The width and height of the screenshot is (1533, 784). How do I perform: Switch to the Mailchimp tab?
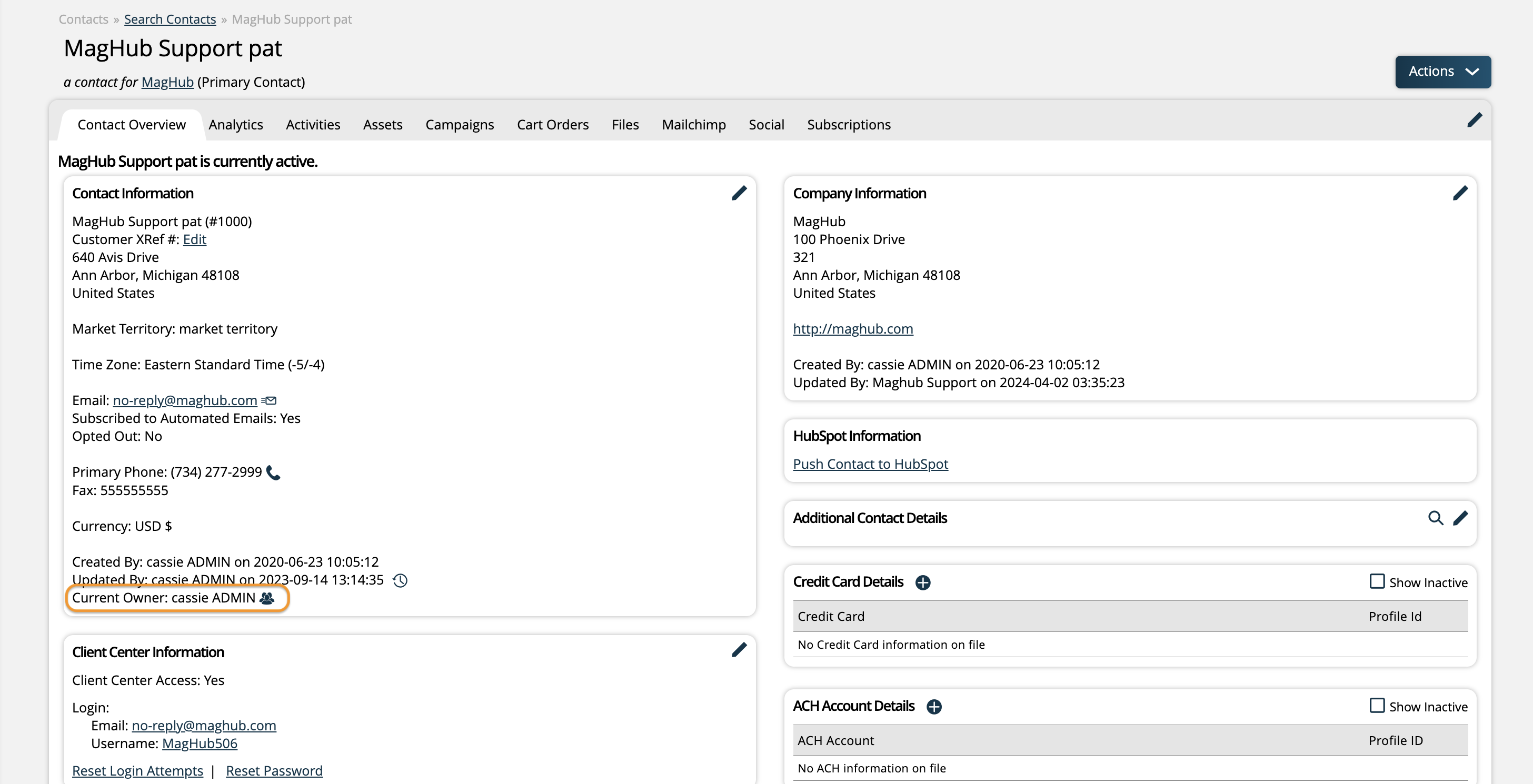693,124
